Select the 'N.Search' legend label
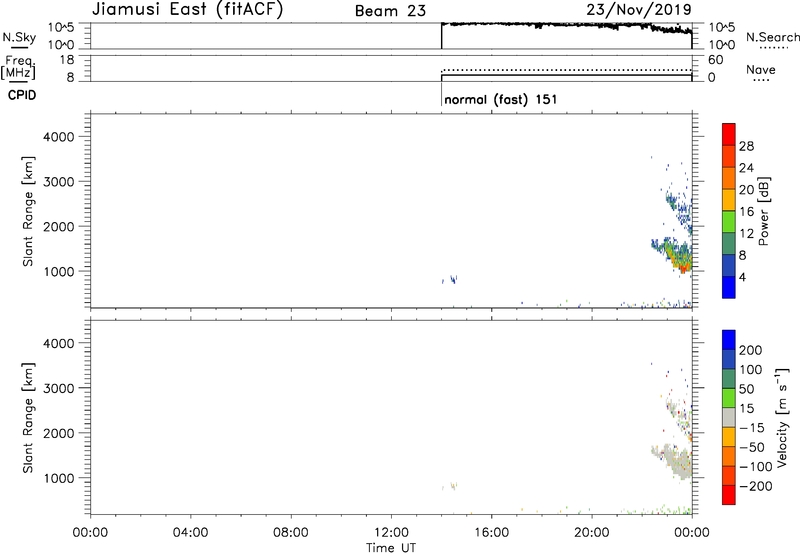The height and width of the screenshot is (554, 800). pos(772,37)
